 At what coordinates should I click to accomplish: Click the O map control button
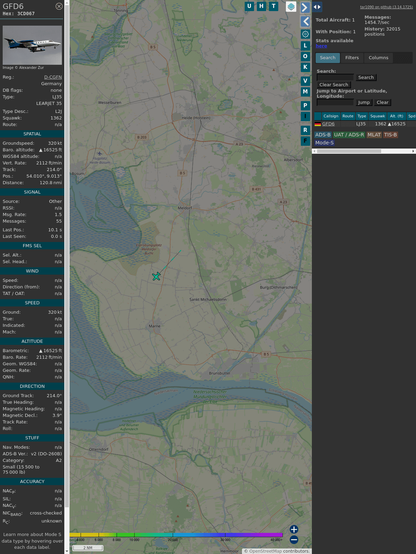point(305,56)
